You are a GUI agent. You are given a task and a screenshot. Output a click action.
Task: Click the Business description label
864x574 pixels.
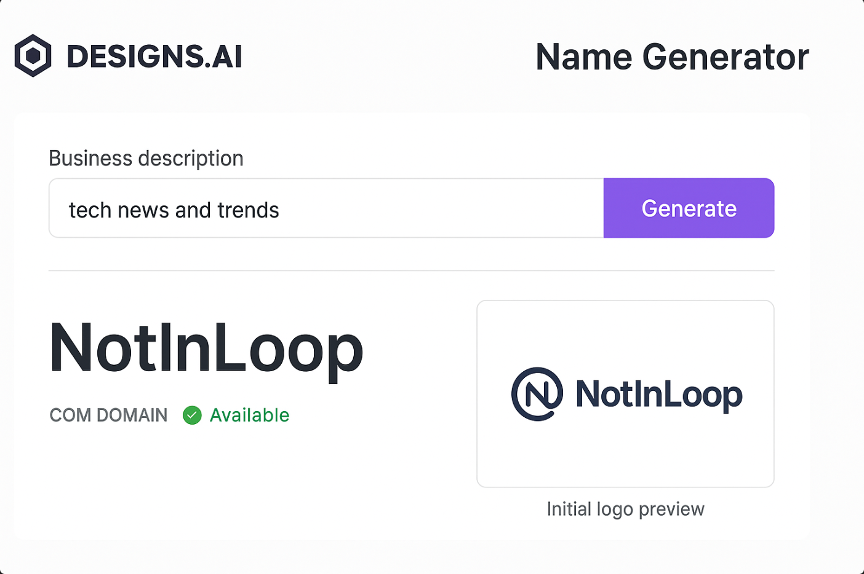tap(146, 158)
